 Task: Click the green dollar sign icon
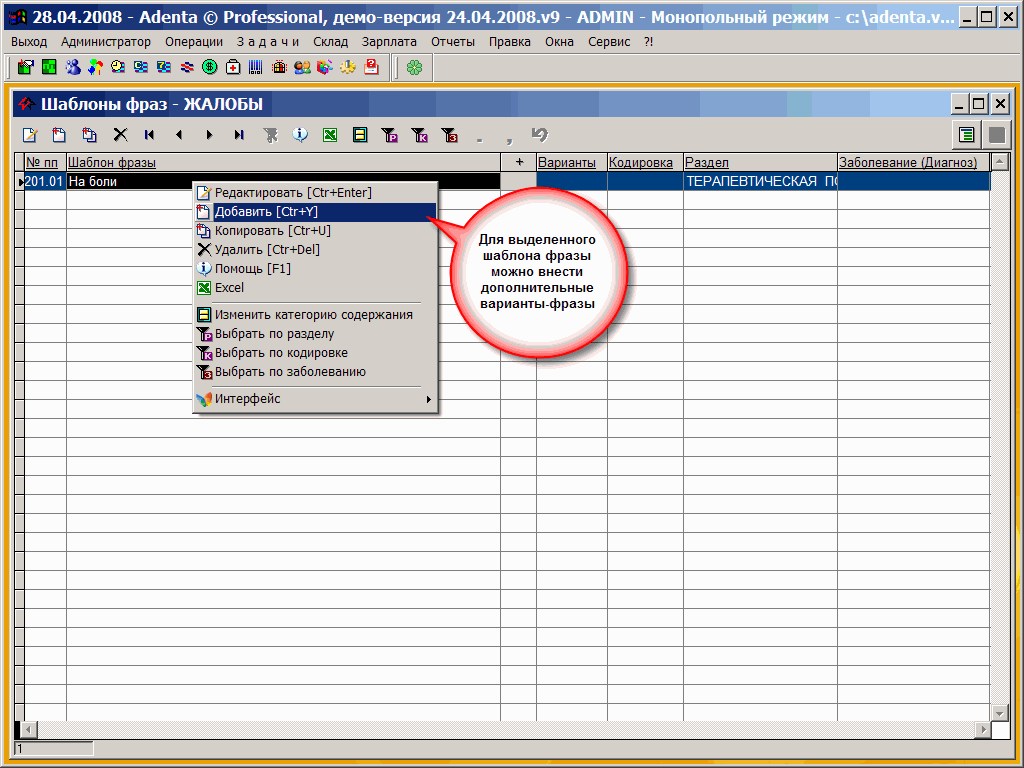tap(210, 67)
